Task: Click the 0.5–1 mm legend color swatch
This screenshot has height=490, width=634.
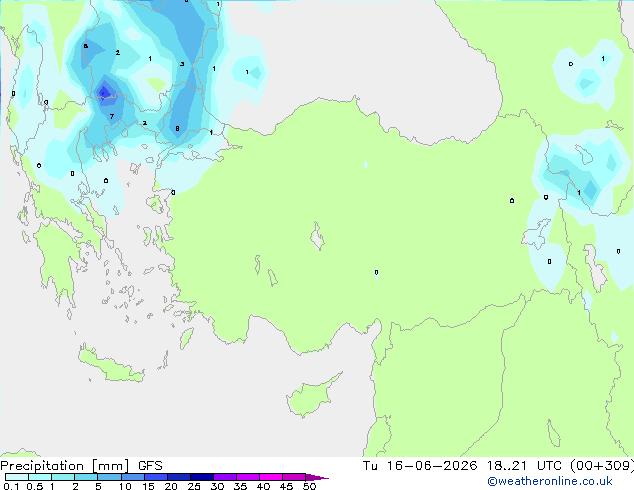Action: click(40, 477)
